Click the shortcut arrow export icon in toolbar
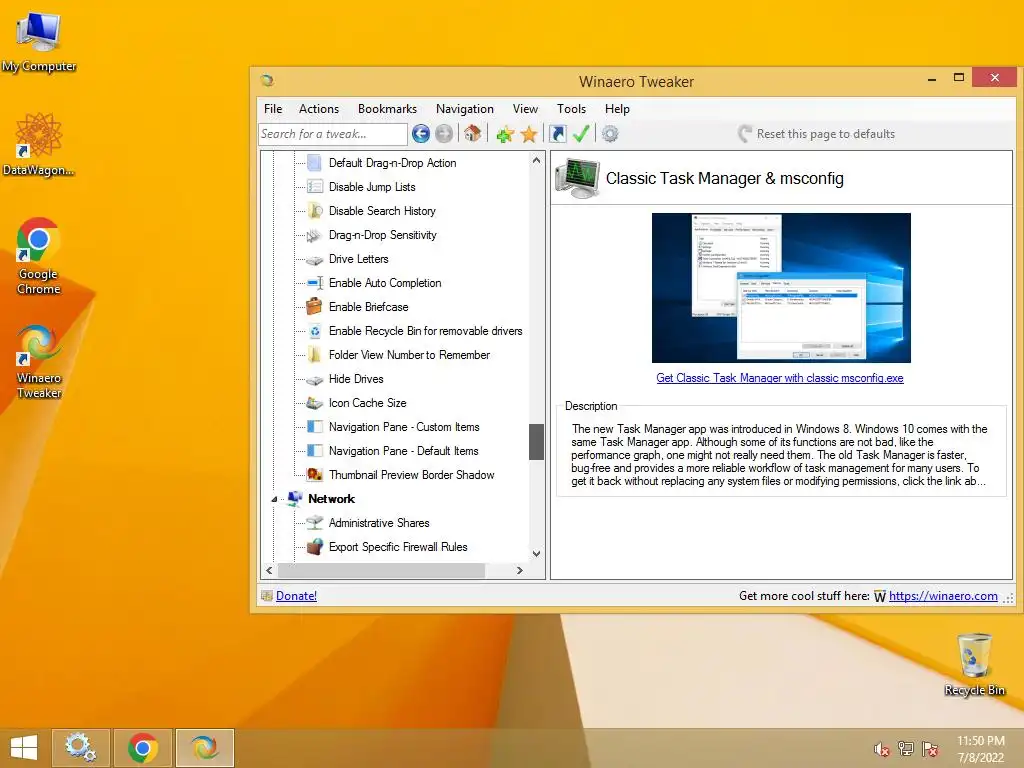Viewport: 1024px width, 768px height. (x=558, y=134)
